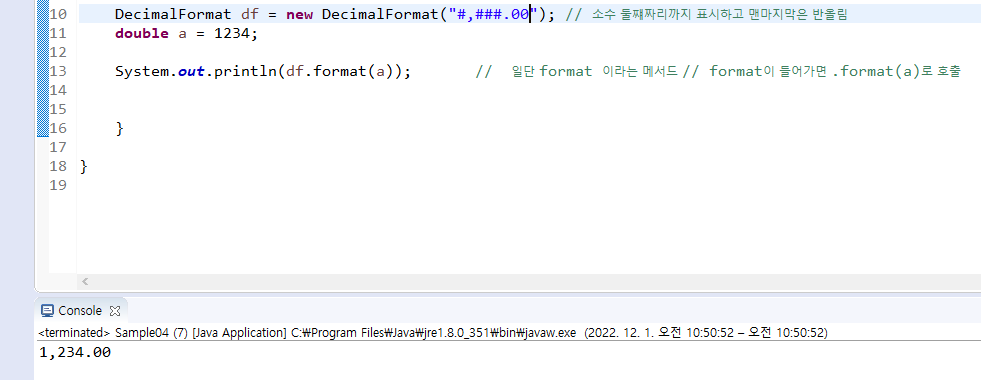Image resolution: width=981 pixels, height=380 pixels.
Task: Click line number 19 in the gutter
Action: 58,185
